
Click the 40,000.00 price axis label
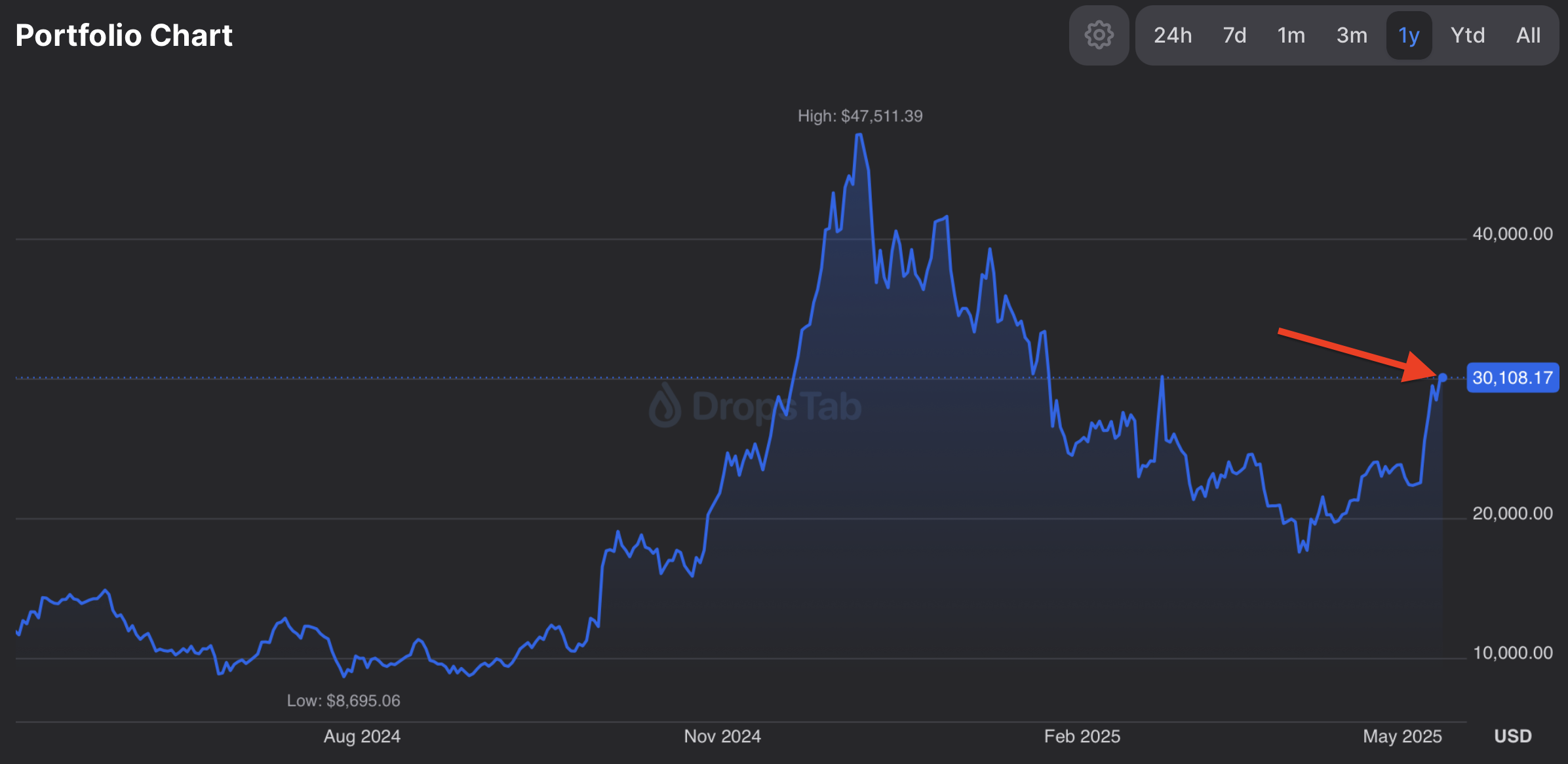pyautogui.click(x=1512, y=234)
